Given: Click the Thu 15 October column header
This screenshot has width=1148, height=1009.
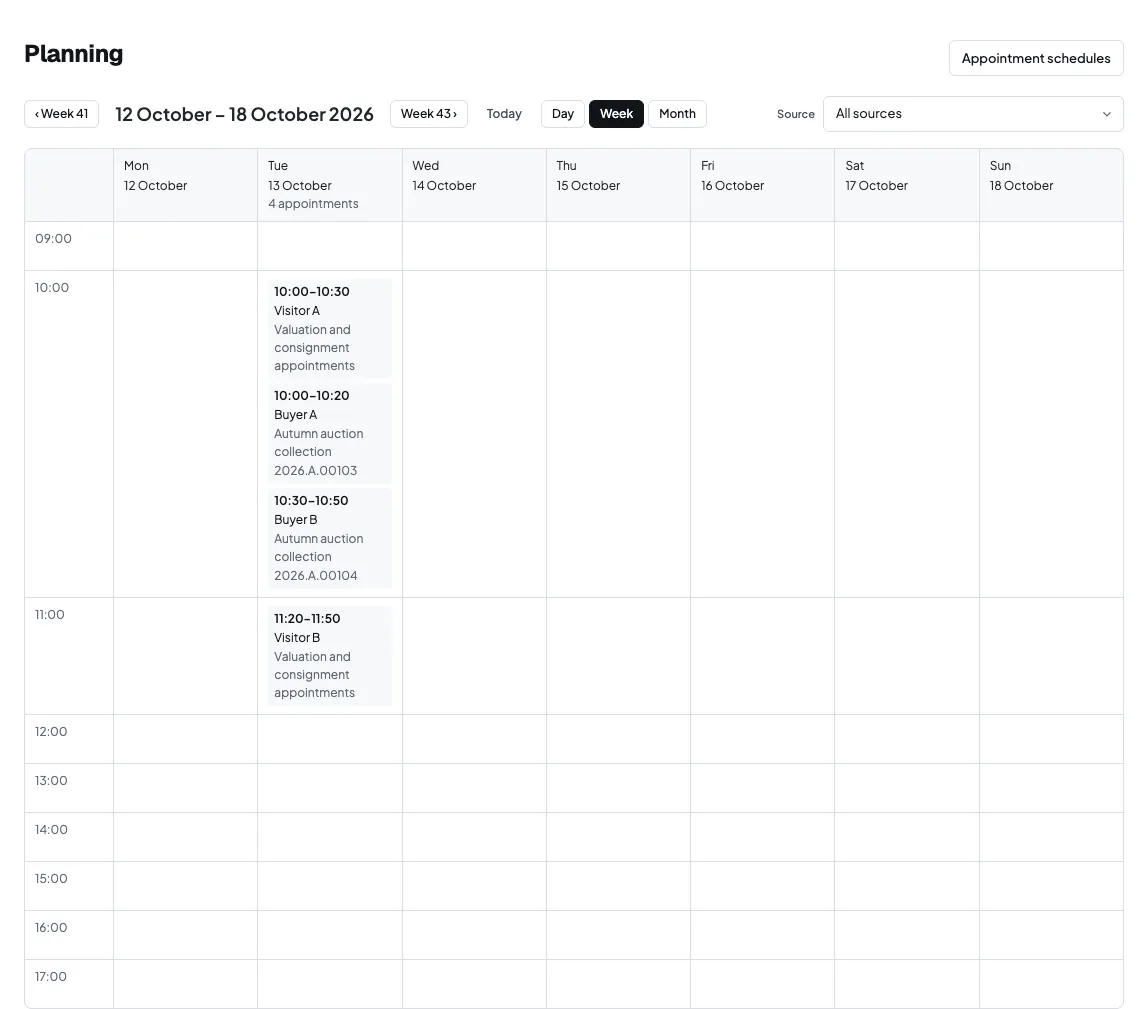Looking at the screenshot, I should coord(618,185).
